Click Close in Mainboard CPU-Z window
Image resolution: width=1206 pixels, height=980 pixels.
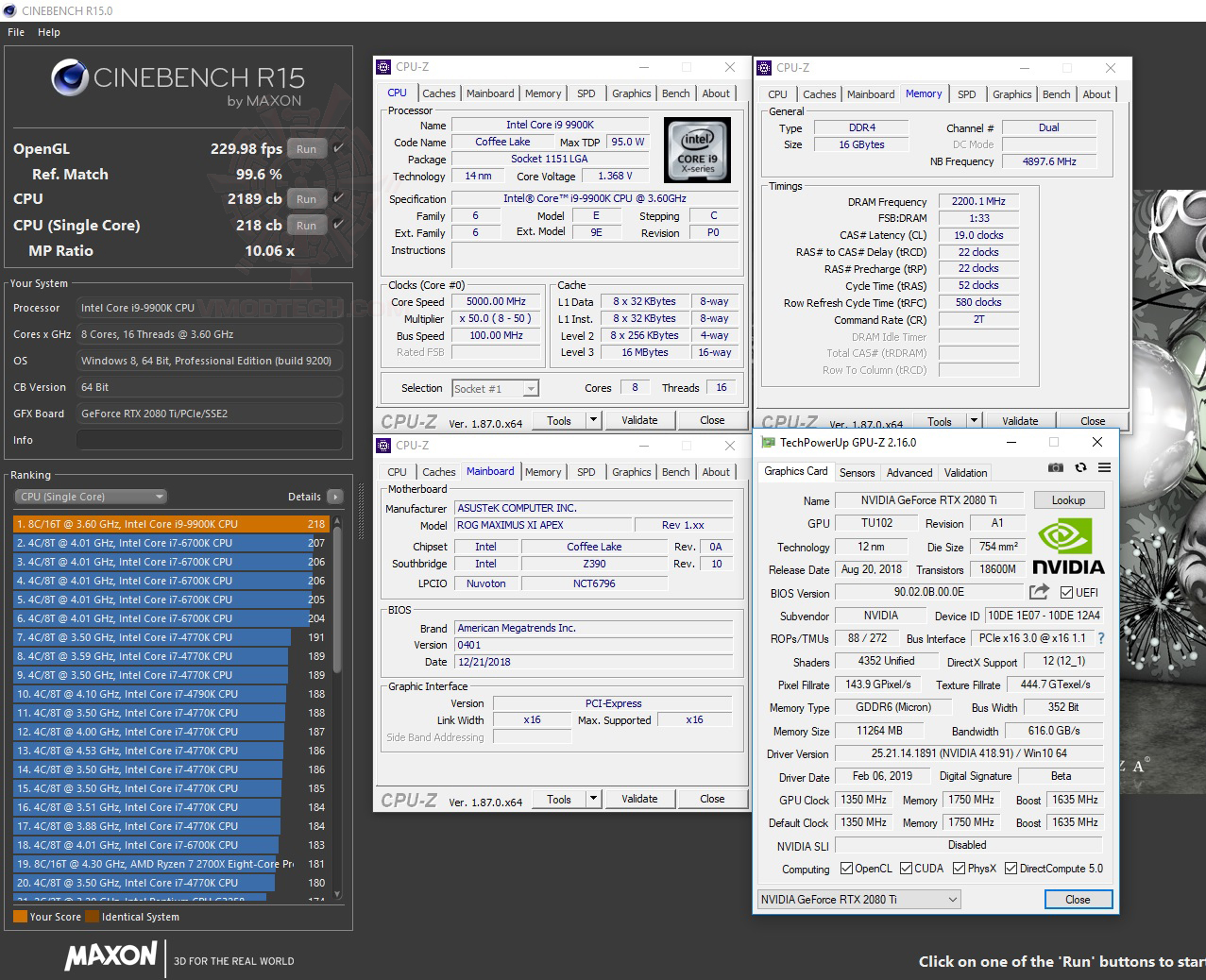(x=712, y=799)
